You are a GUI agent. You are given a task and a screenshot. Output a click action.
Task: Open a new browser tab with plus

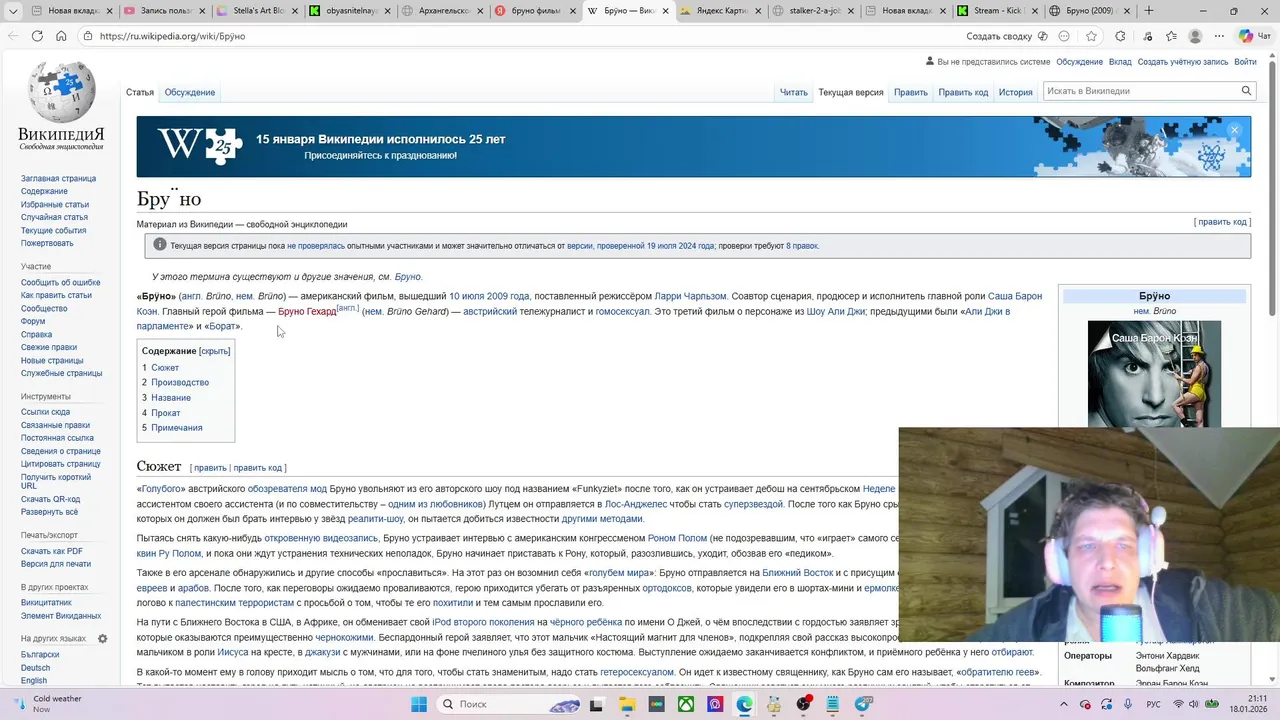click(x=1148, y=11)
